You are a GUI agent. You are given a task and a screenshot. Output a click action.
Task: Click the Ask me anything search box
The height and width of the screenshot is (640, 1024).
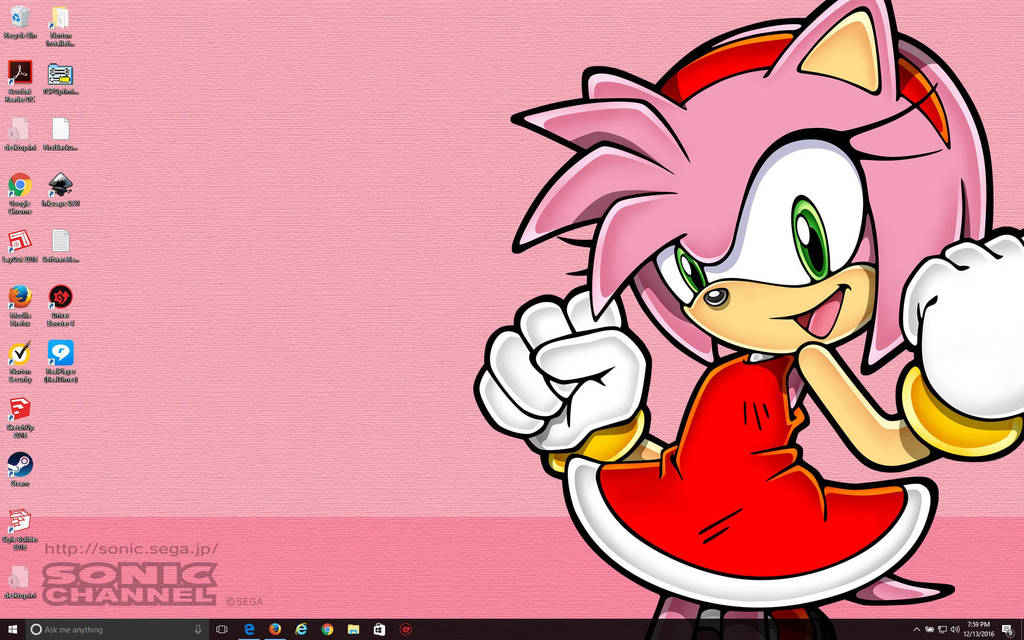coord(100,629)
